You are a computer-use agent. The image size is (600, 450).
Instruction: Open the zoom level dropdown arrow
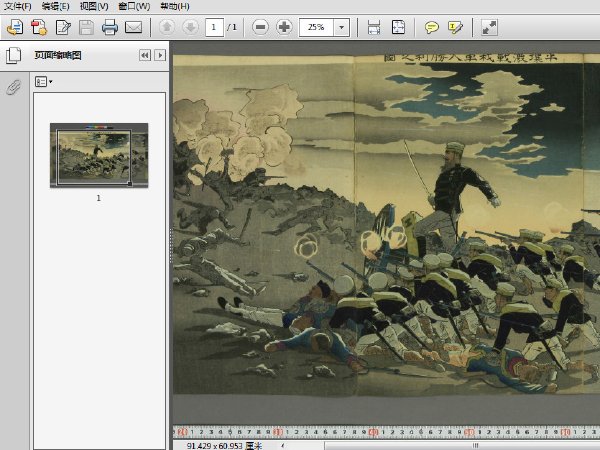pos(342,27)
